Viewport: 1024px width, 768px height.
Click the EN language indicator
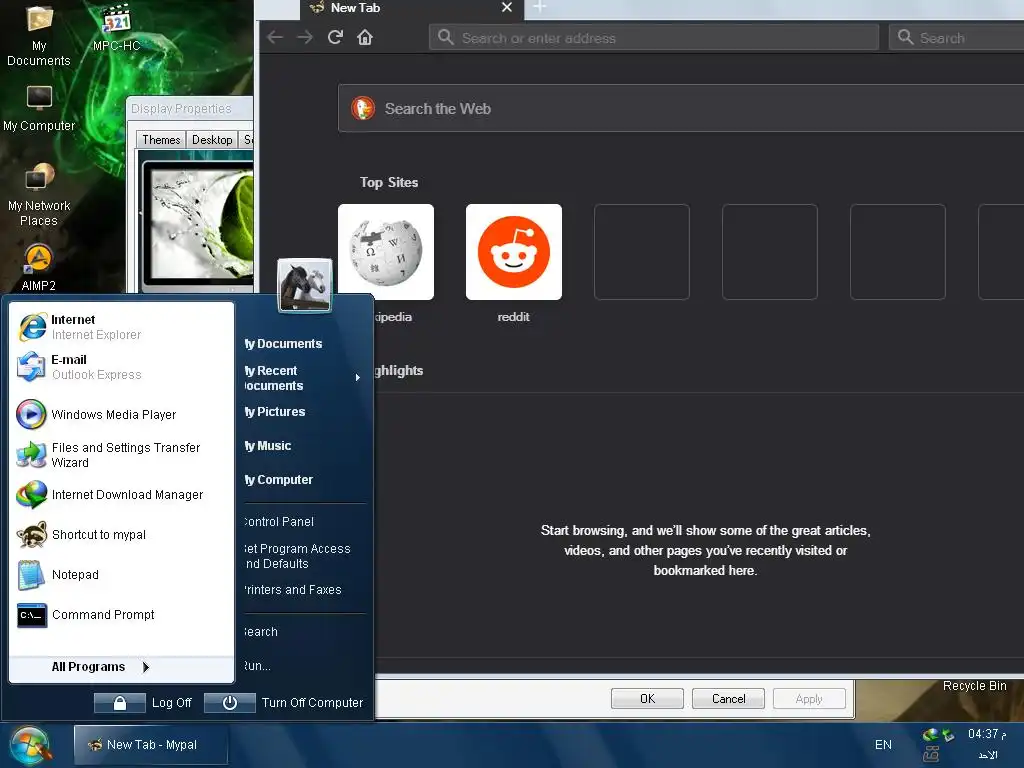883,744
